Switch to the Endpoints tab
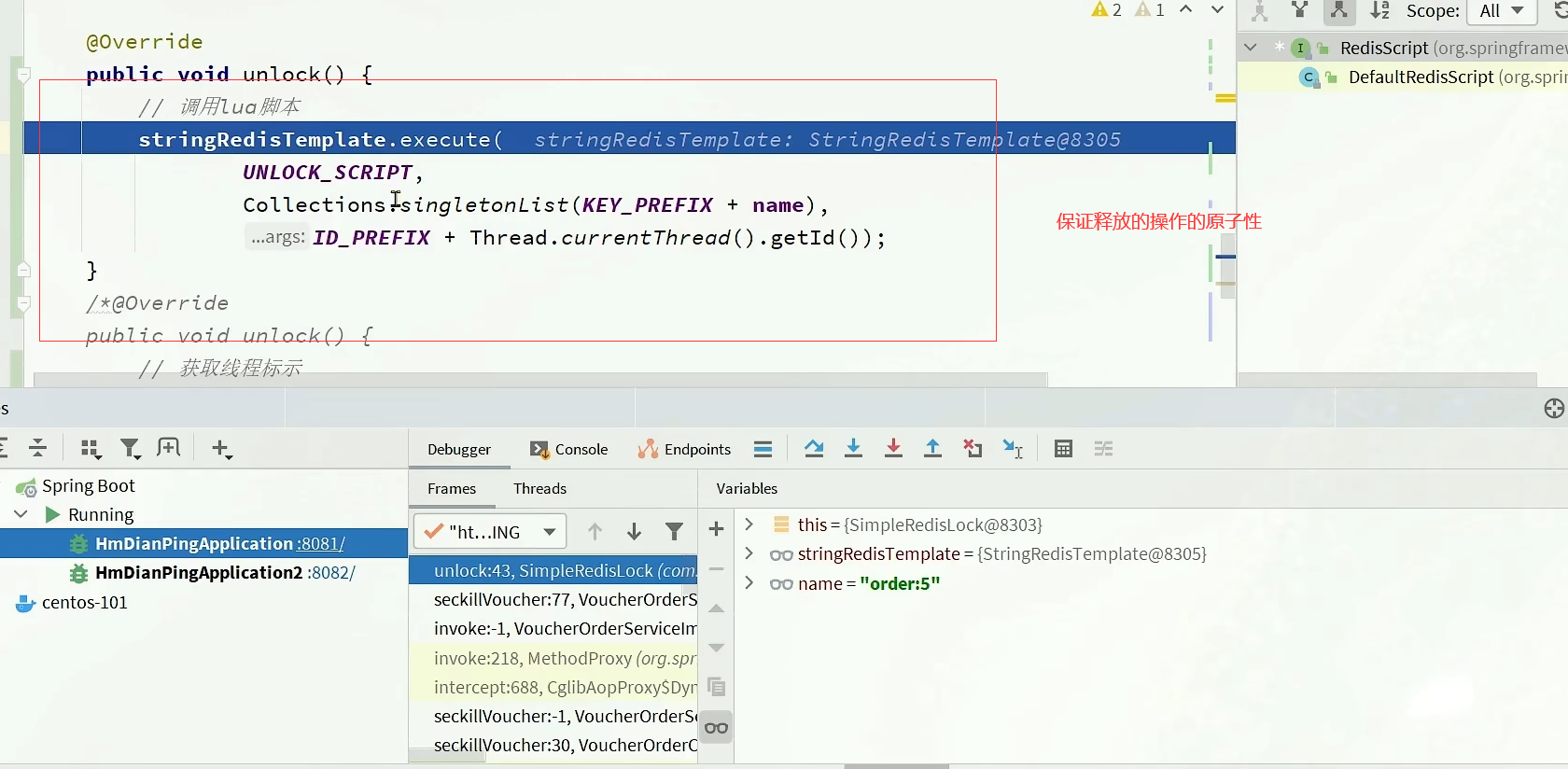 pyautogui.click(x=684, y=449)
